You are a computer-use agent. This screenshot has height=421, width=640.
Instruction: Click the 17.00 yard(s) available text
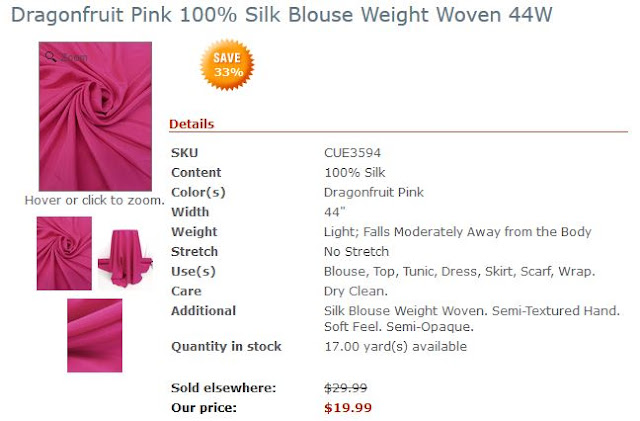pyautogui.click(x=396, y=346)
